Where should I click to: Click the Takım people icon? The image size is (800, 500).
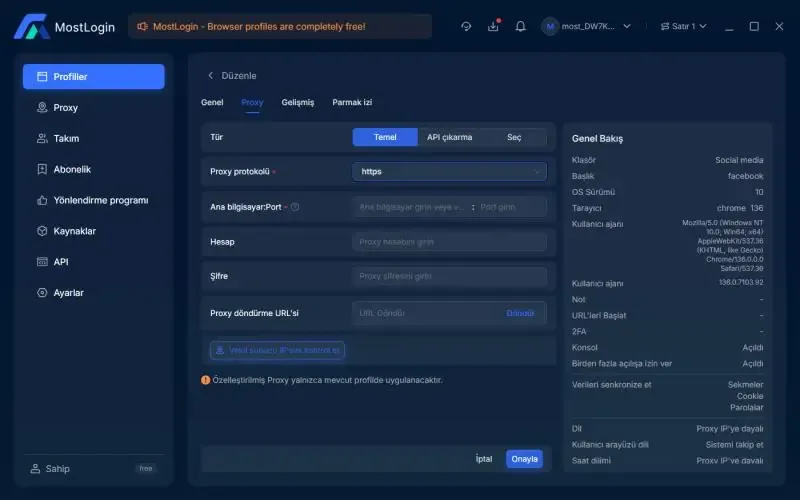(x=42, y=138)
